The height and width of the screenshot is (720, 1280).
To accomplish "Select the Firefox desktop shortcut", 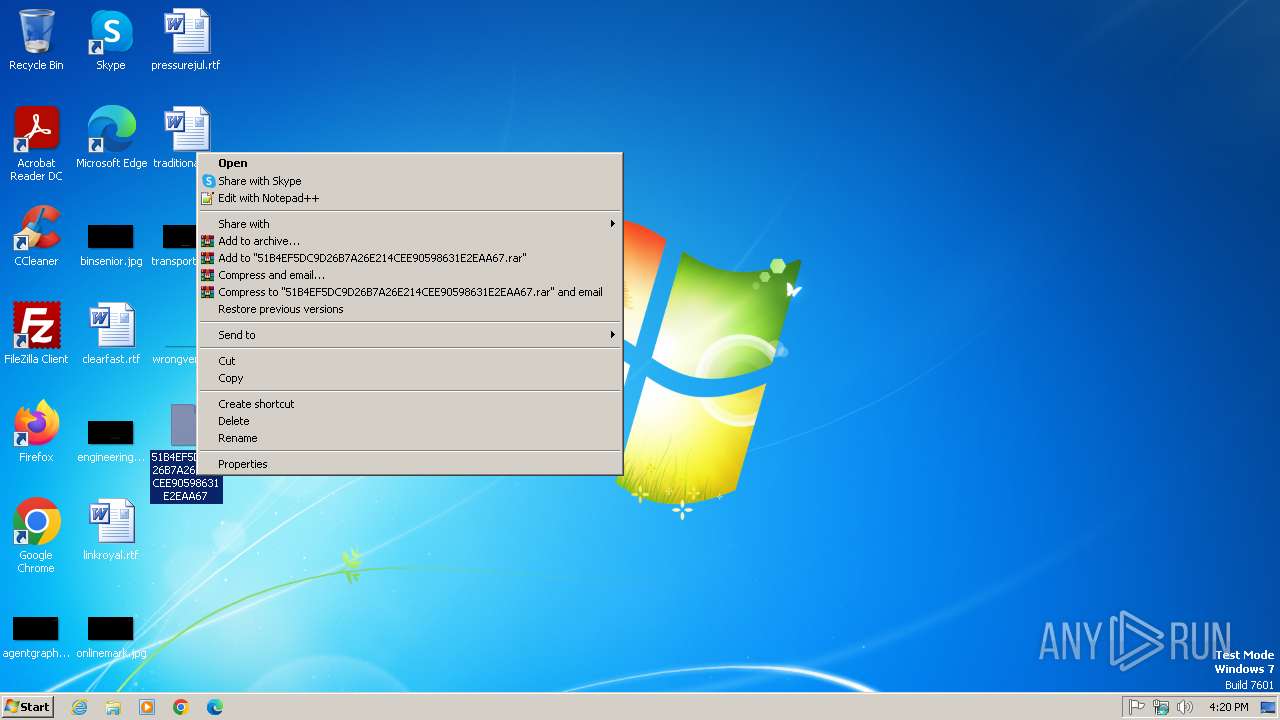I will [36, 432].
